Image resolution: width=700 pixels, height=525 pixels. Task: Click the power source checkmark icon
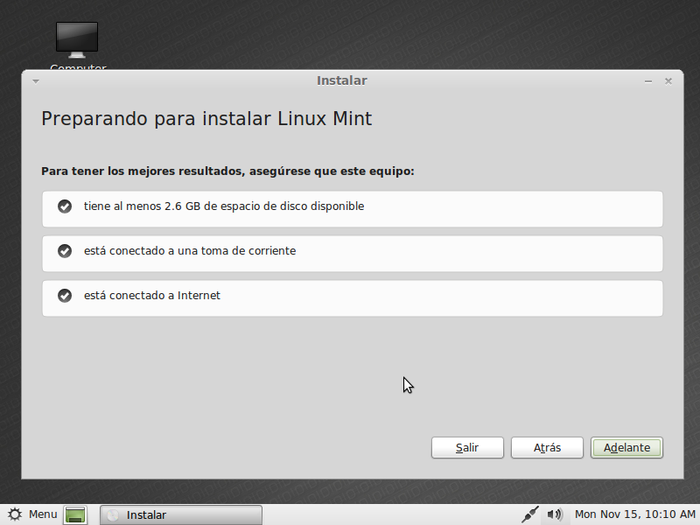(x=65, y=251)
